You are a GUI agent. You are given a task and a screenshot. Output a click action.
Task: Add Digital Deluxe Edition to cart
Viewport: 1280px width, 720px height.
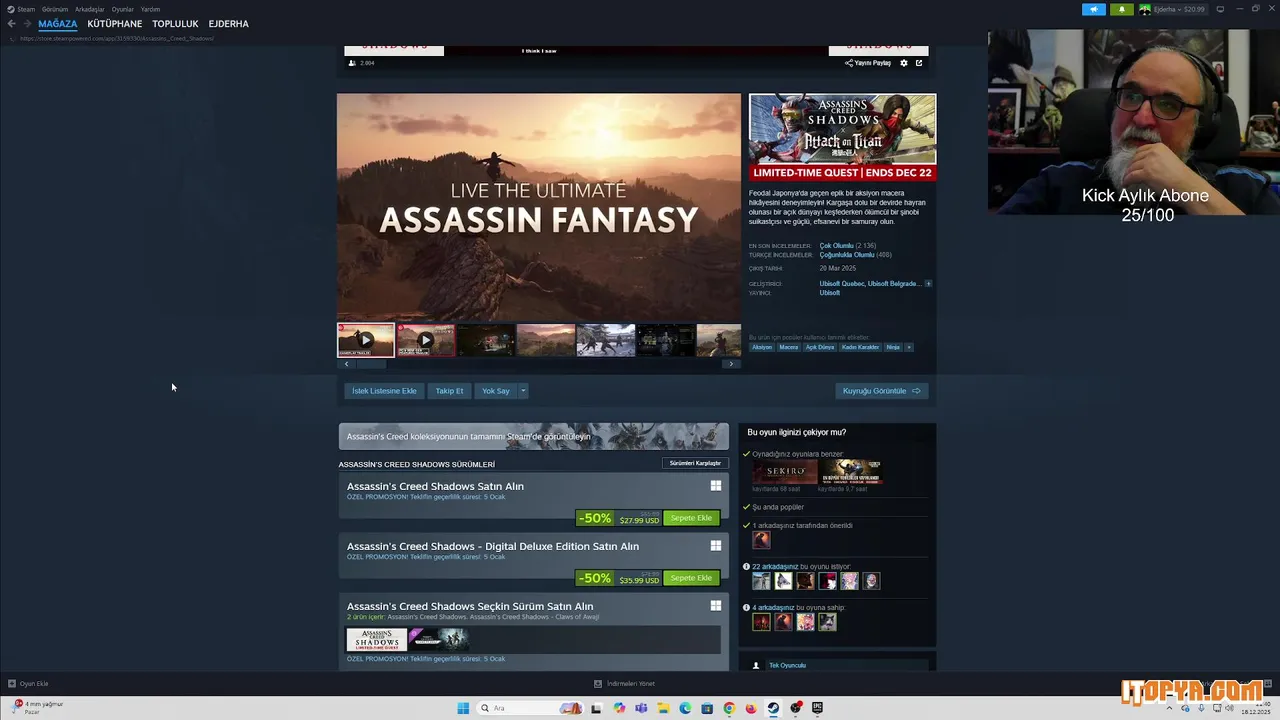click(x=691, y=578)
